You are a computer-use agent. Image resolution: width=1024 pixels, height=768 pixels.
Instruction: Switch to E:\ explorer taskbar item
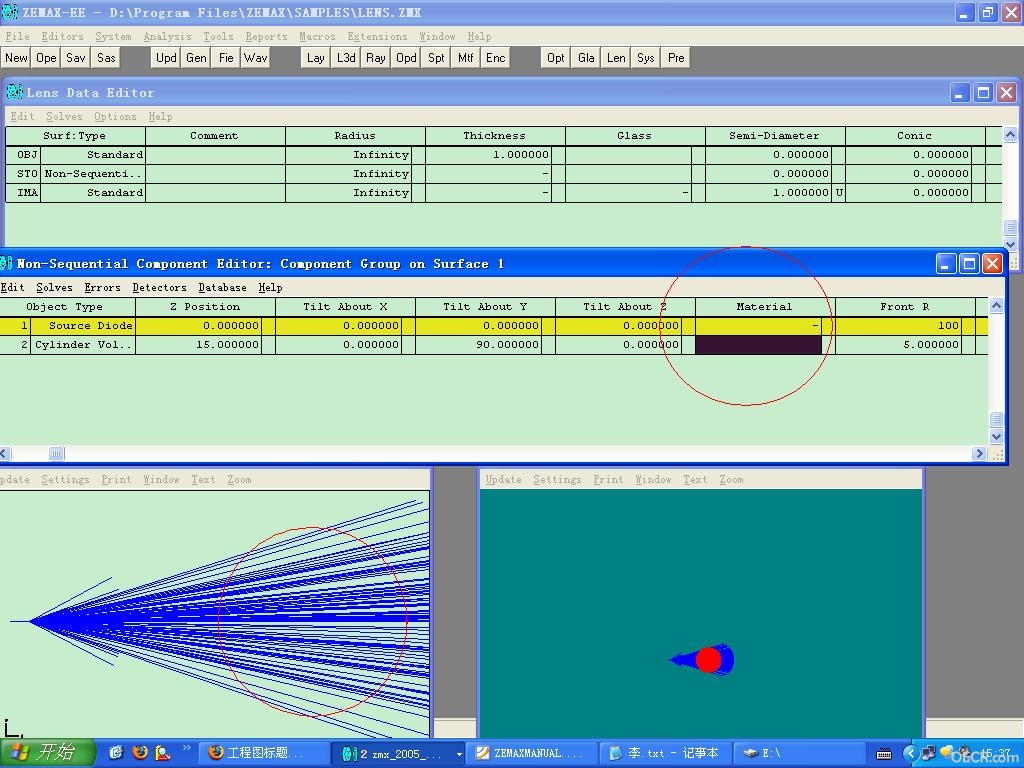[799, 753]
